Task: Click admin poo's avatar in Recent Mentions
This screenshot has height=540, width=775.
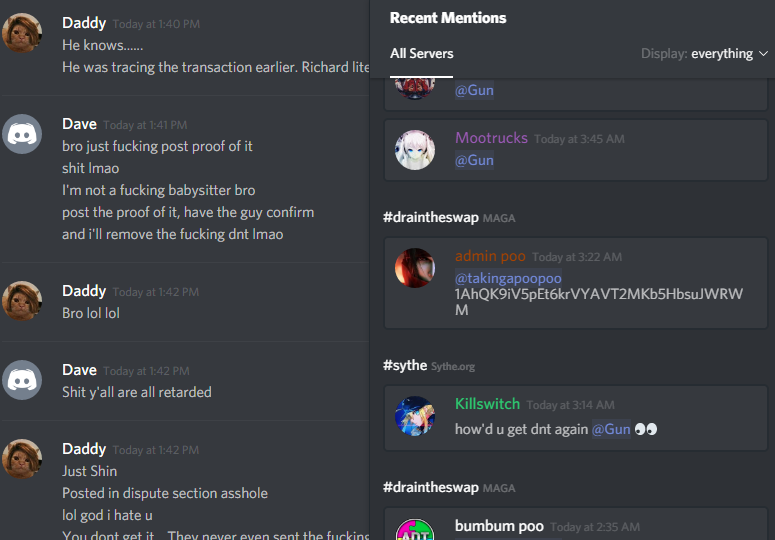Action: click(x=415, y=268)
